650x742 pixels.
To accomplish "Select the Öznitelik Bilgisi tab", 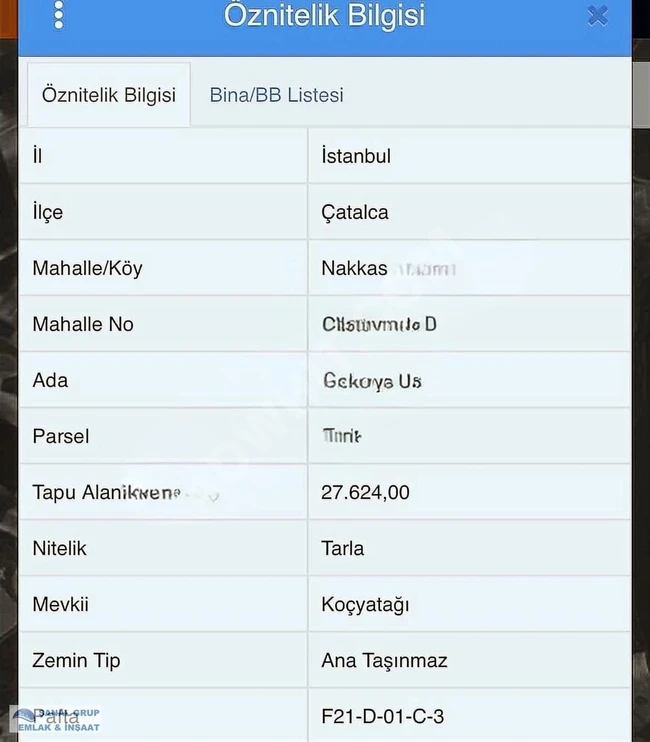I will [108, 95].
